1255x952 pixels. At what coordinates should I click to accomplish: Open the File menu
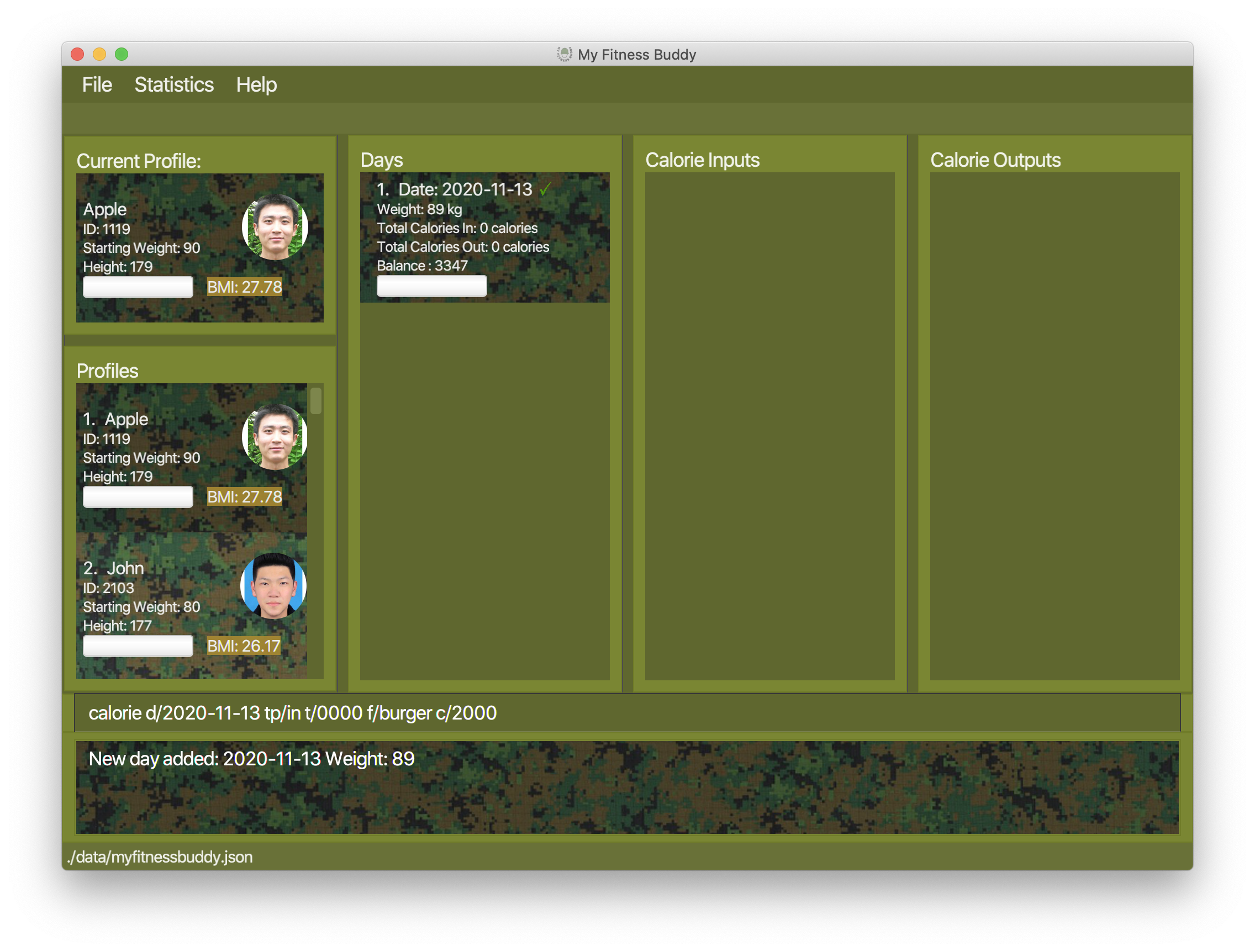click(97, 85)
